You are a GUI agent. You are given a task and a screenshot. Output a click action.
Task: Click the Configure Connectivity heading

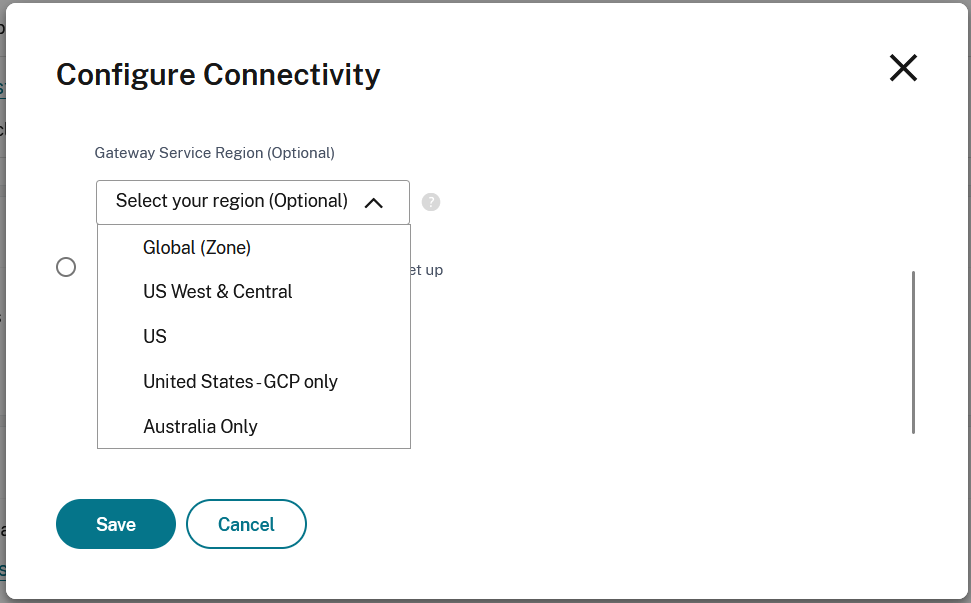pyautogui.click(x=219, y=74)
